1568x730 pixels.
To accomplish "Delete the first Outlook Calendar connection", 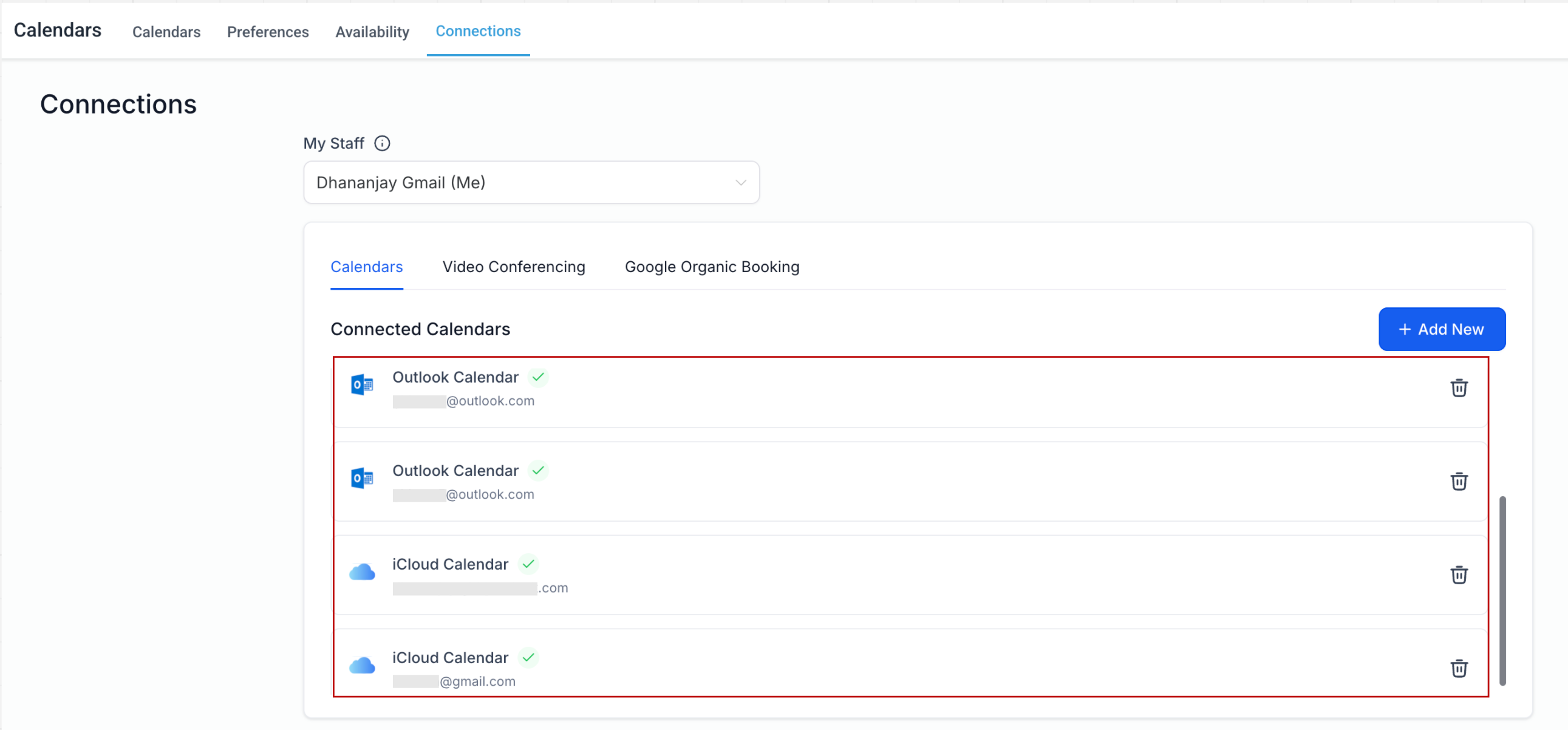I will pyautogui.click(x=1459, y=388).
